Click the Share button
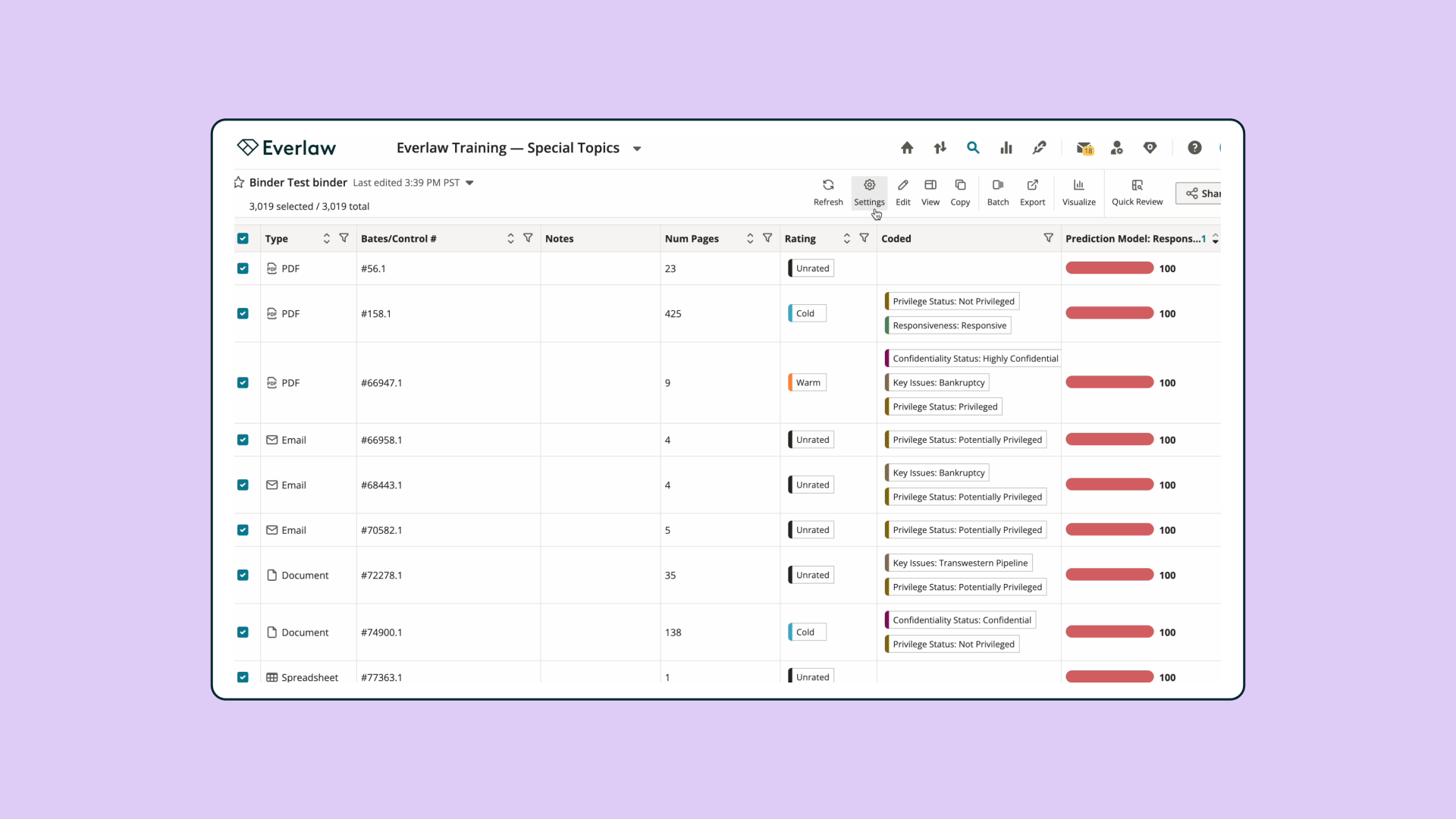Screen dimensions: 1456x819 point(1204,193)
